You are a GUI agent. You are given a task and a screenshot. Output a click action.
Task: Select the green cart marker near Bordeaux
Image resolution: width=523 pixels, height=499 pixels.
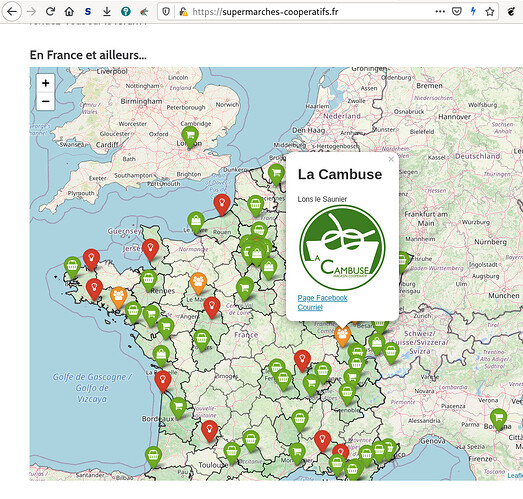pos(178,408)
